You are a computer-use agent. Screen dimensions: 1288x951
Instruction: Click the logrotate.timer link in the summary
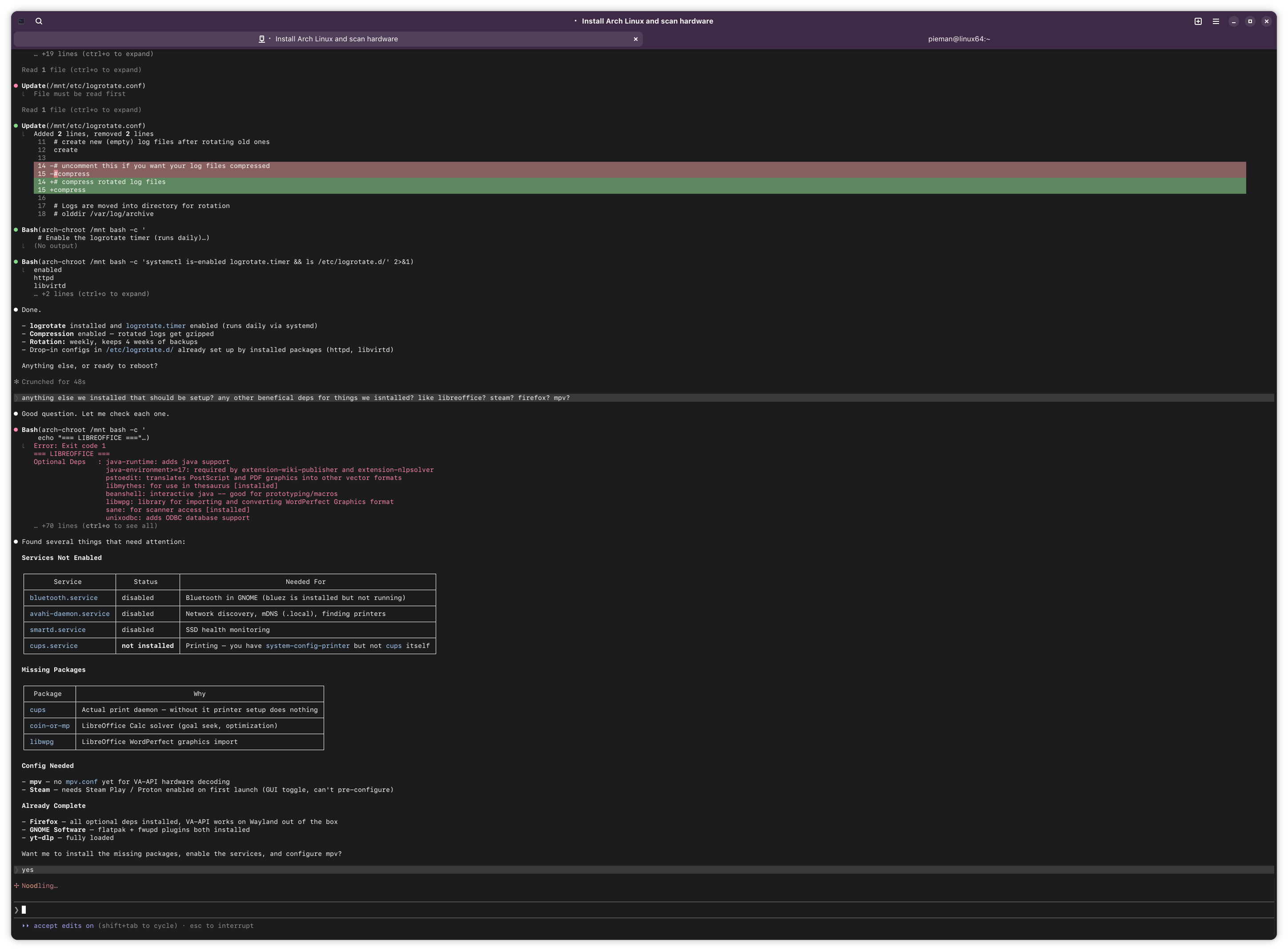[156, 326]
